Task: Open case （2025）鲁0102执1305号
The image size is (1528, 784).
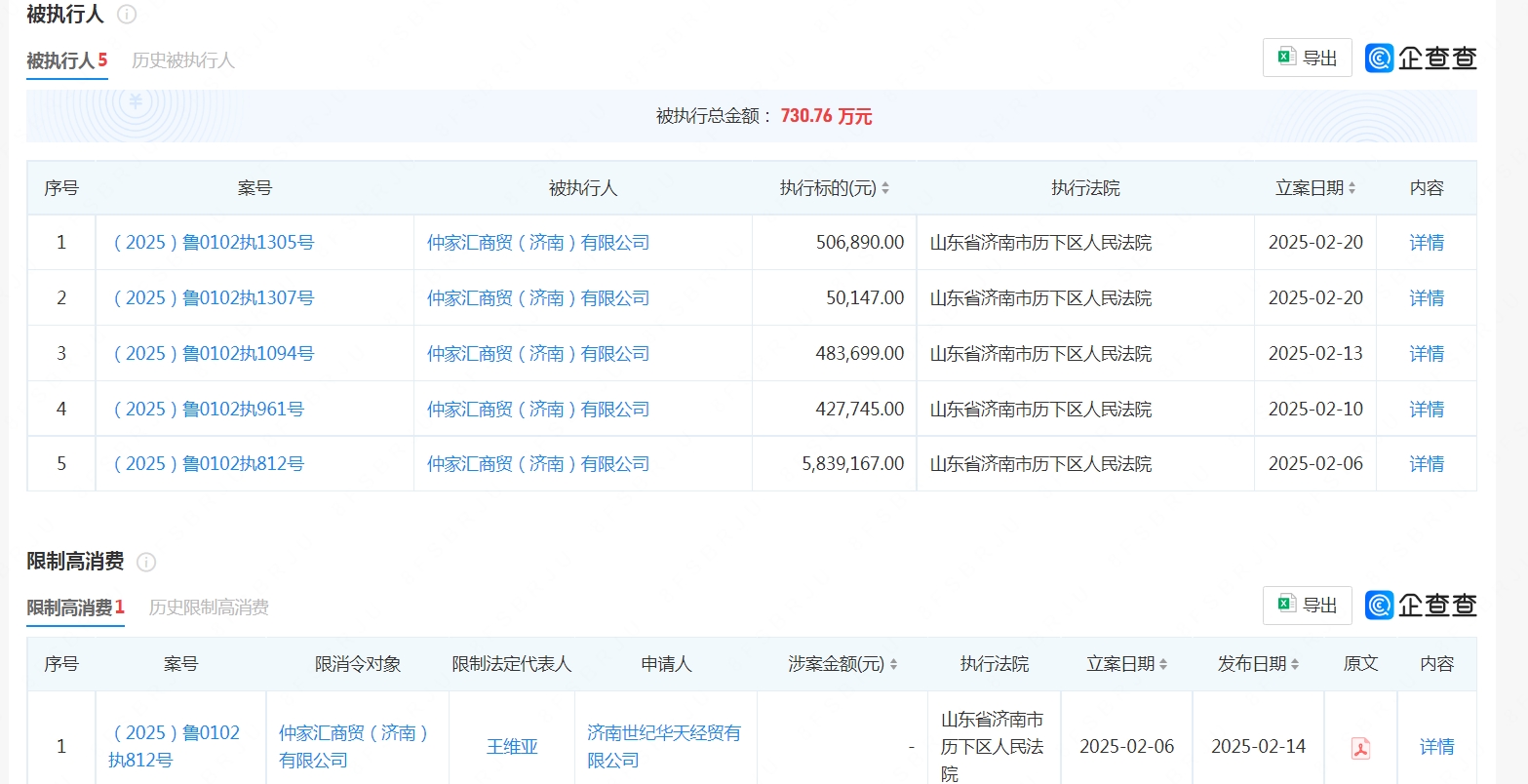Action: click(x=212, y=243)
